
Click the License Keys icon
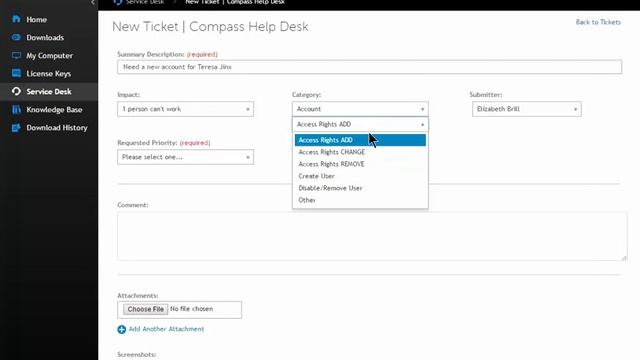click(16, 73)
